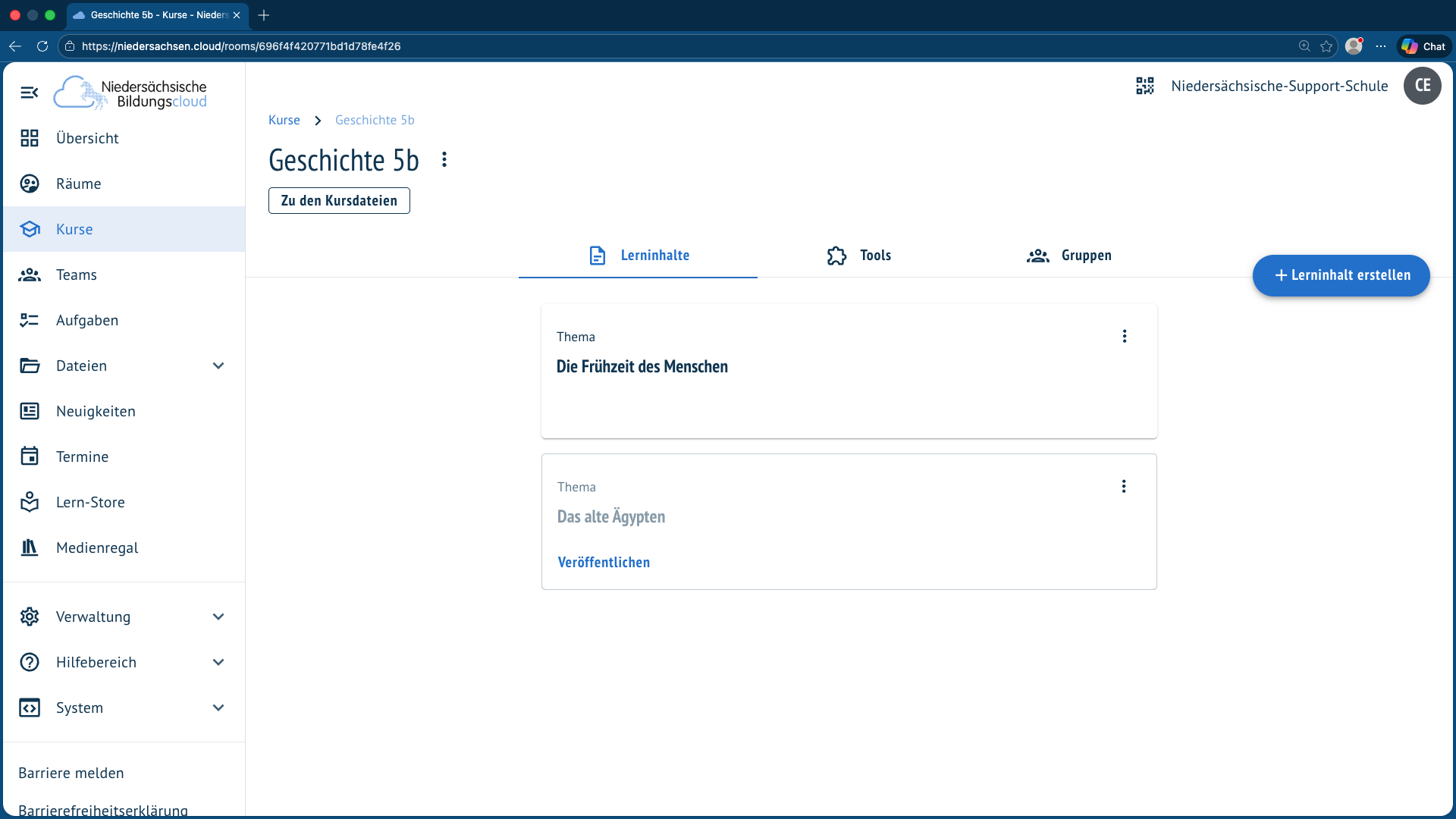Reload the page in the browser

coord(42,46)
